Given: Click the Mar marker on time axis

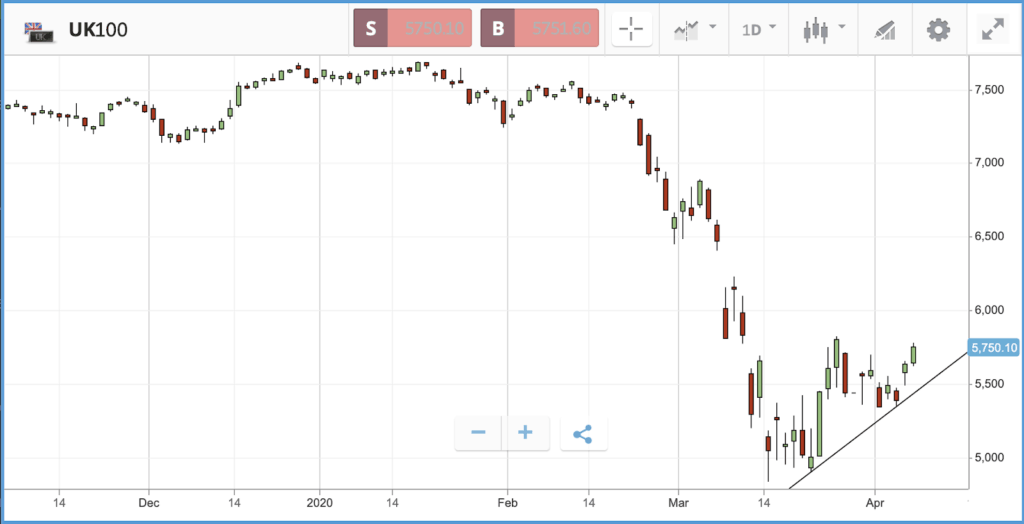Looking at the screenshot, I should 679,503.
